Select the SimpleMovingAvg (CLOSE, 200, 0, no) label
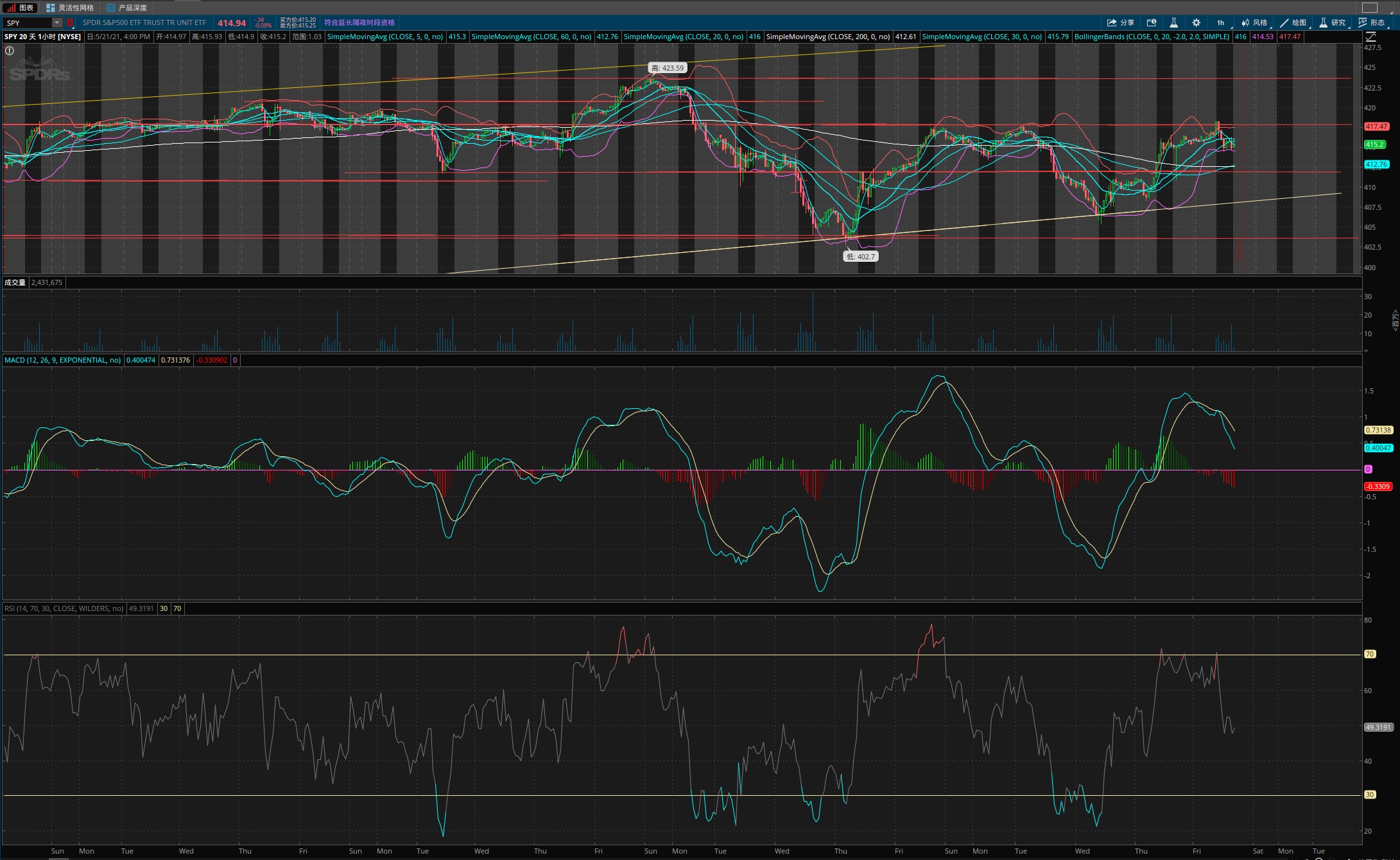This screenshot has height=860, width=1400. coord(828,37)
